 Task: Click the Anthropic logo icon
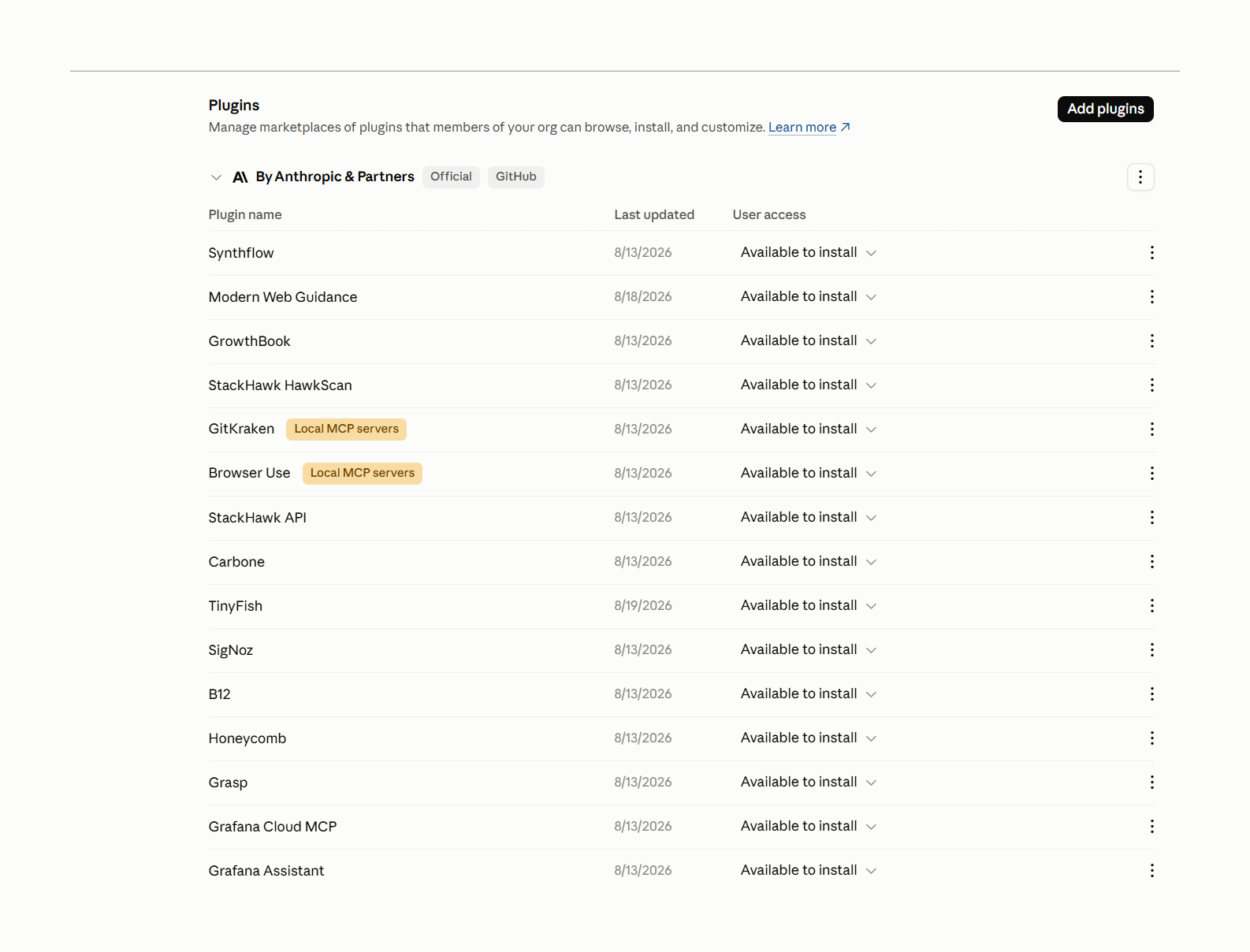(240, 177)
